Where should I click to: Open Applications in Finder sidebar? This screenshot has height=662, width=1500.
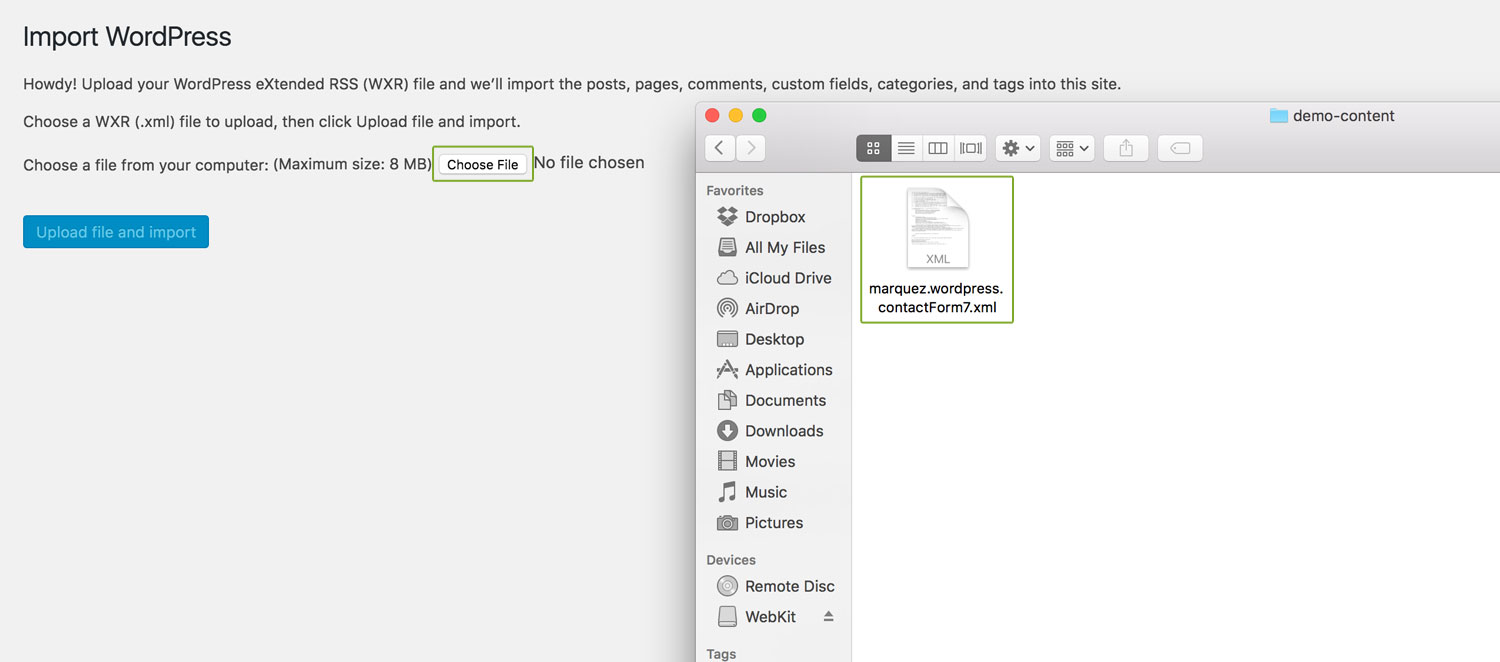point(773,370)
